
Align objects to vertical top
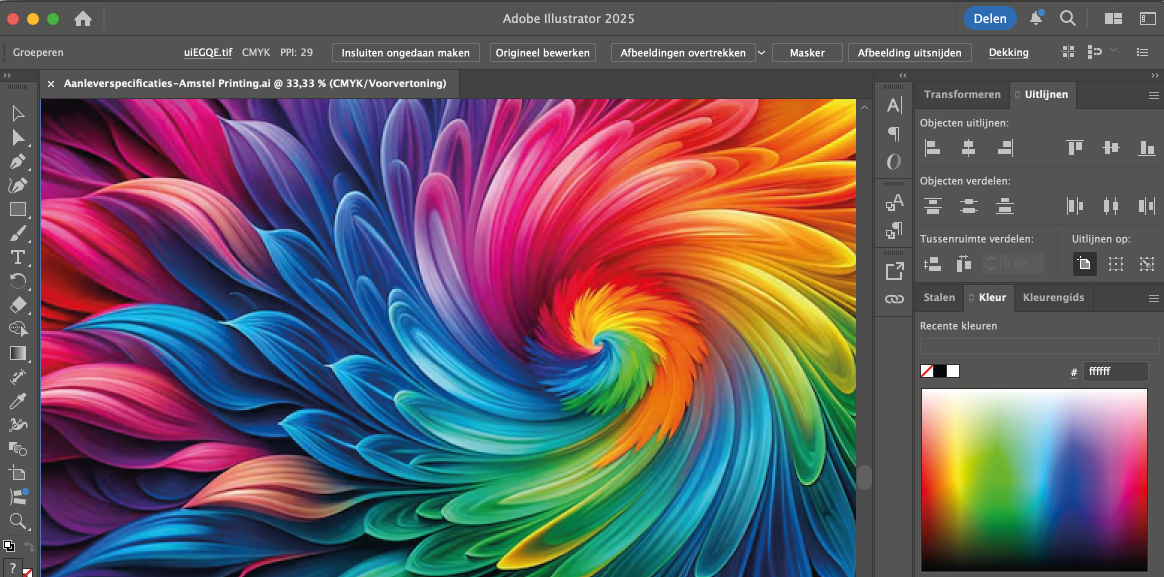1074,148
